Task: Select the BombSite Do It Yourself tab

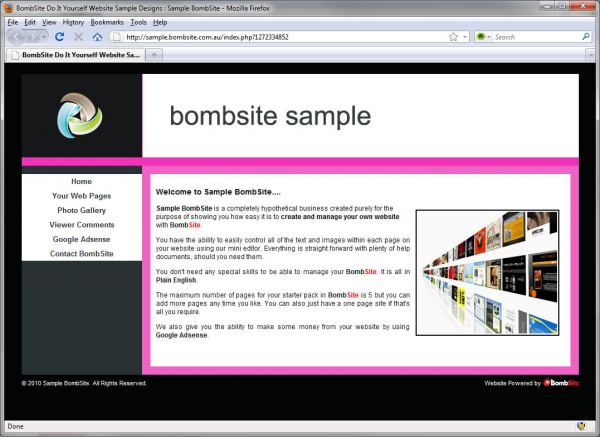Action: coord(75,55)
